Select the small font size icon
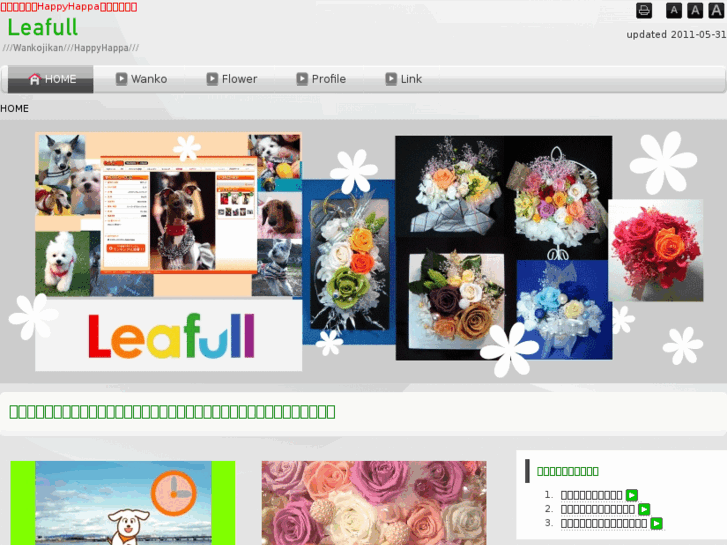 point(674,11)
